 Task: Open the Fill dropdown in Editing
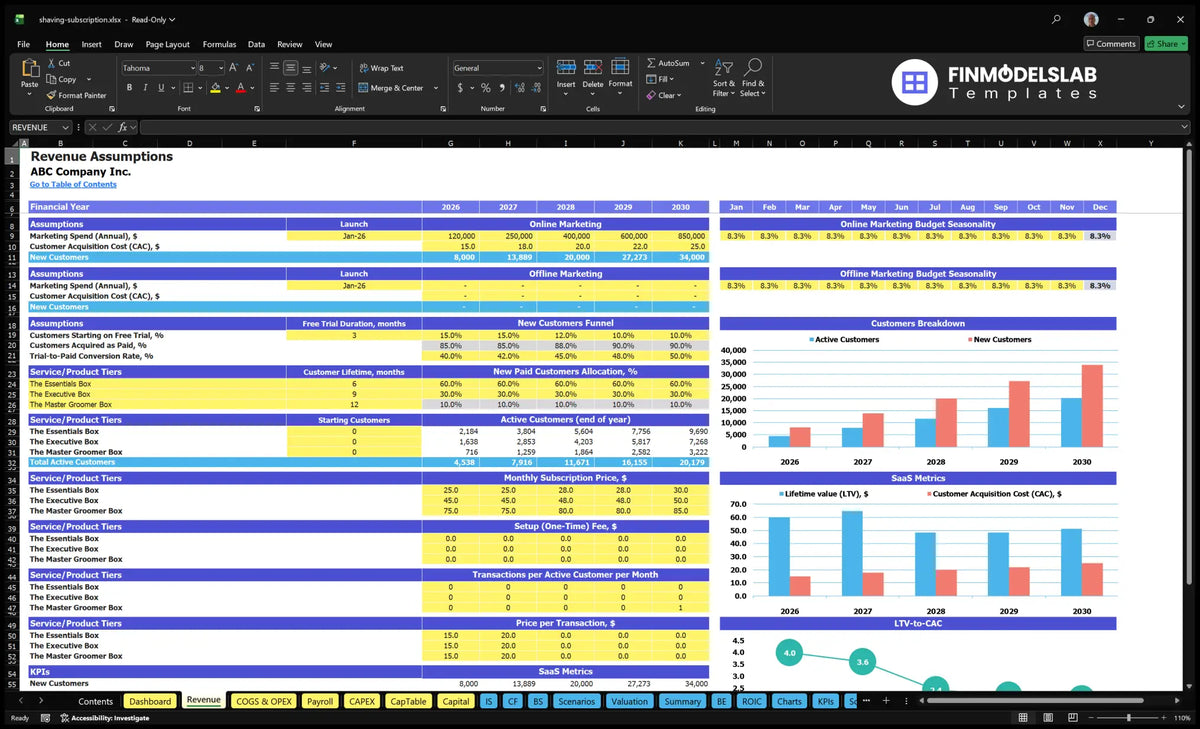pos(661,79)
